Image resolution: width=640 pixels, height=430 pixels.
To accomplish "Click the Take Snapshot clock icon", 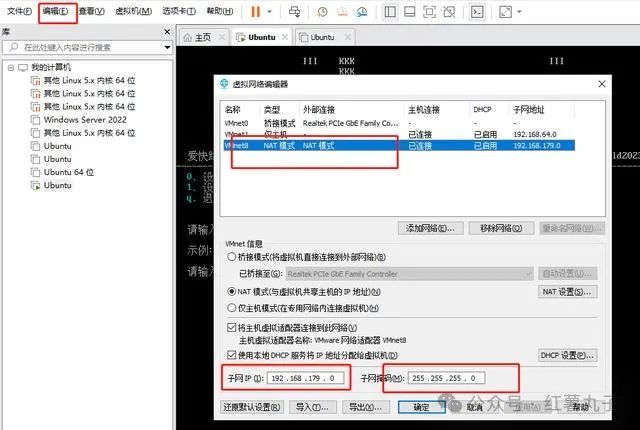I will pos(322,12).
